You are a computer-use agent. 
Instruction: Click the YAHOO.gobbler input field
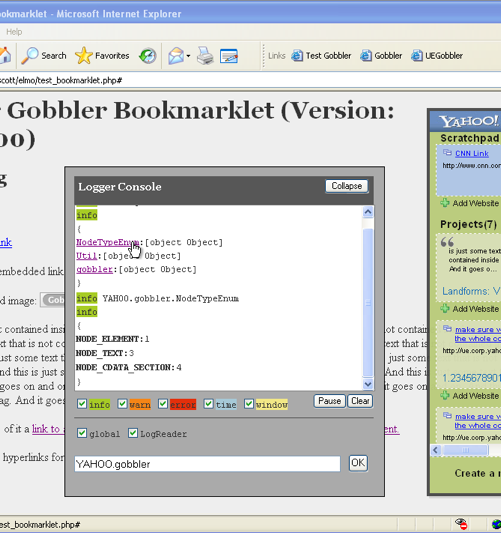point(207,464)
